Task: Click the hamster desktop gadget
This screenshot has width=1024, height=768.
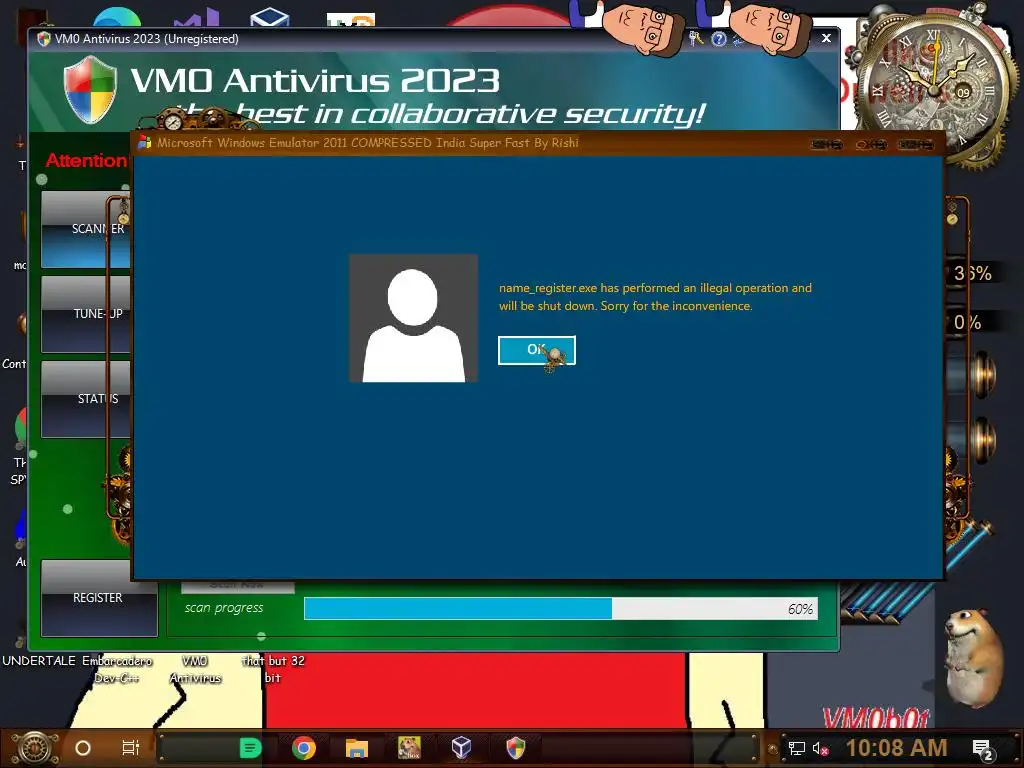Action: coord(974,658)
